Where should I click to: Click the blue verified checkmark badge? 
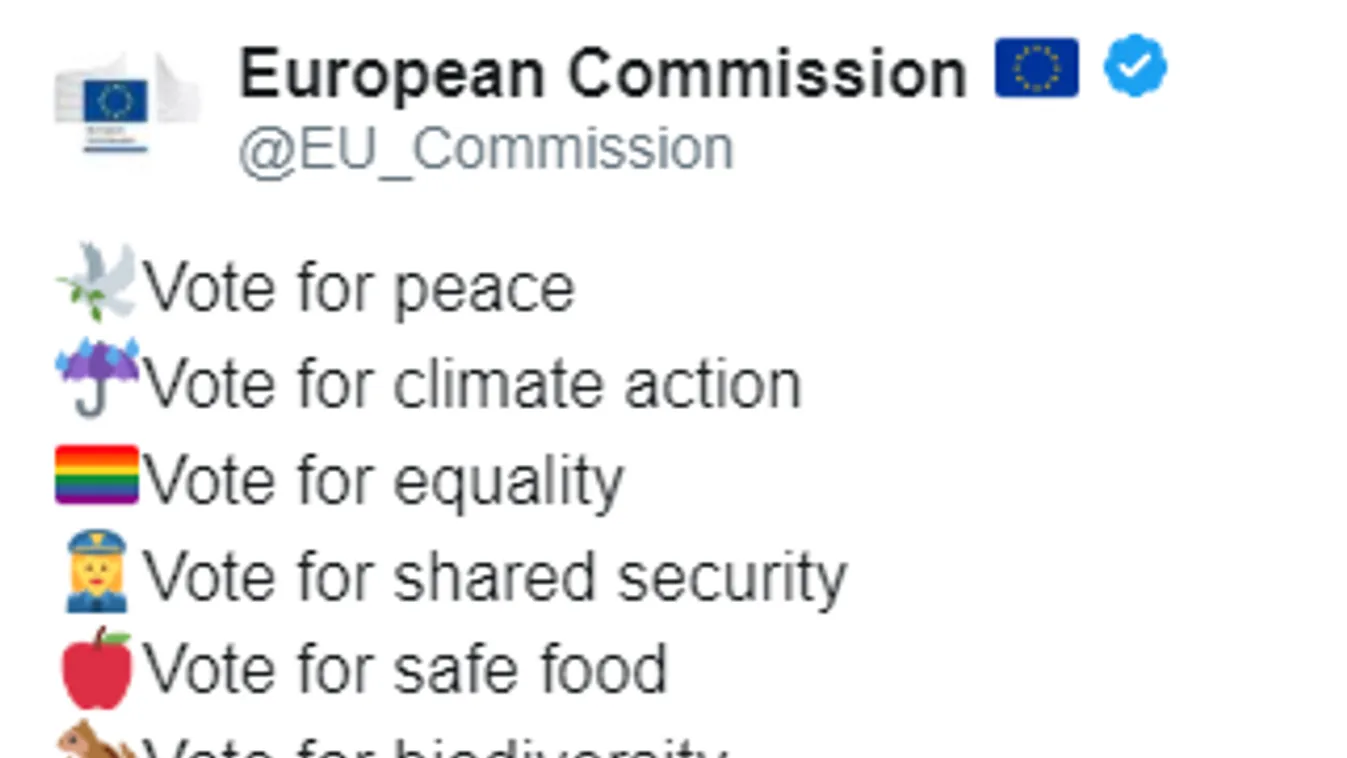point(1134,66)
